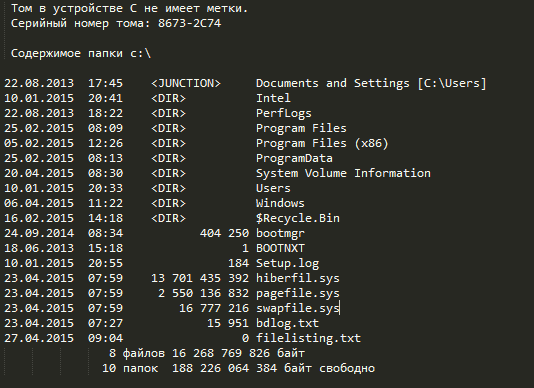Viewport: 534px width, 388px height.
Task: Click the $Recycle.Bin entry
Action: (x=298, y=218)
